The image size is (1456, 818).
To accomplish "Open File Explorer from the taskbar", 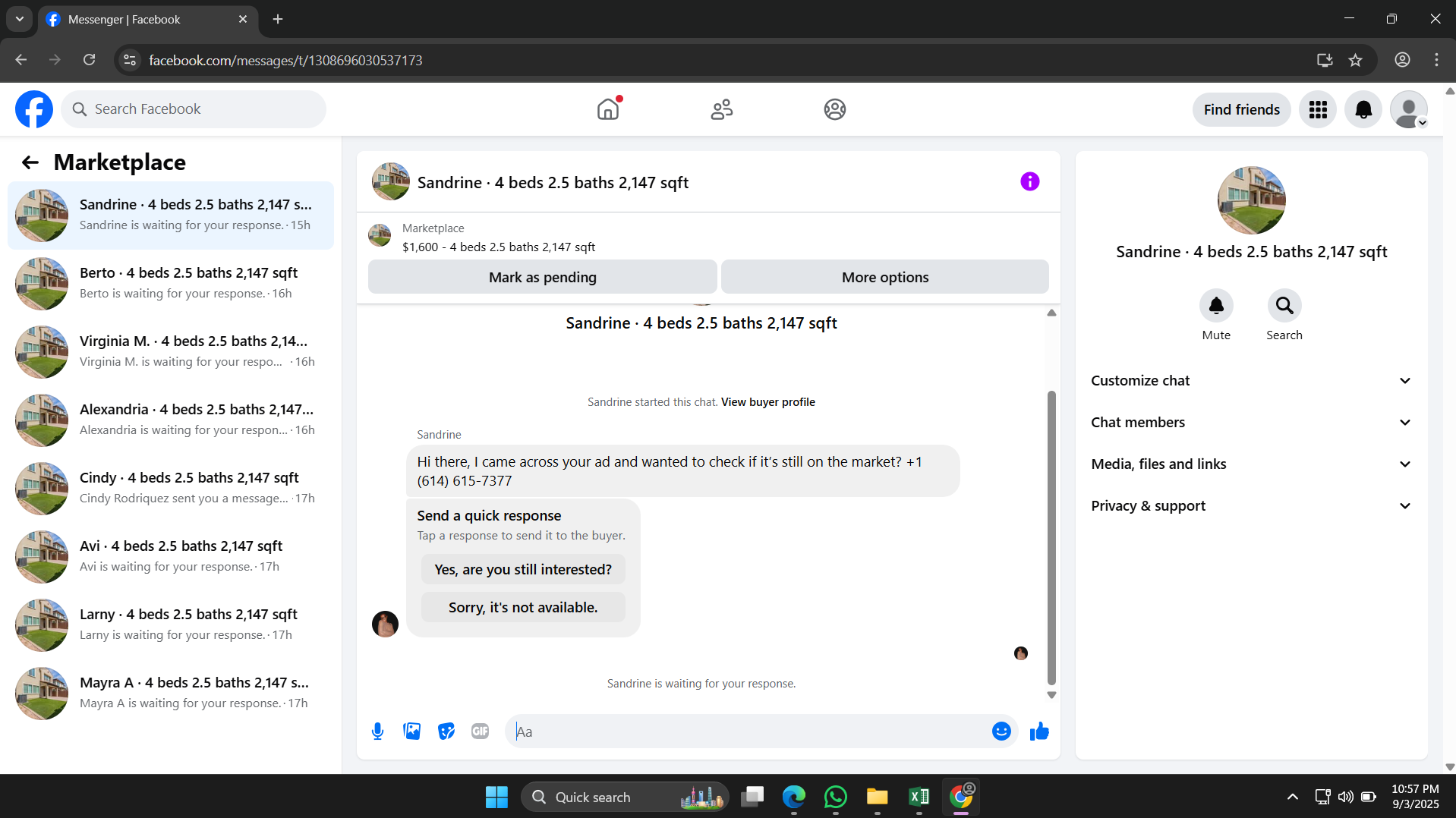I will [x=877, y=797].
